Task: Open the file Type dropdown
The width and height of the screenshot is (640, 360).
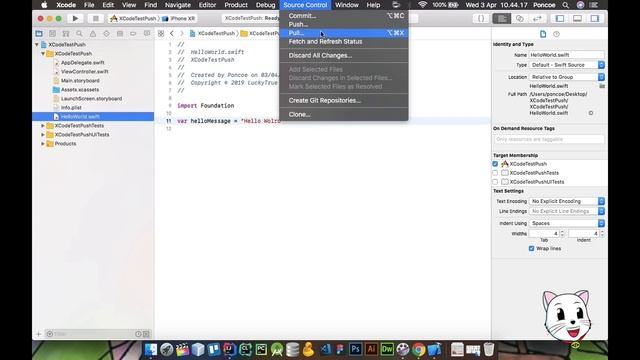Action: pyautogui.click(x=567, y=65)
